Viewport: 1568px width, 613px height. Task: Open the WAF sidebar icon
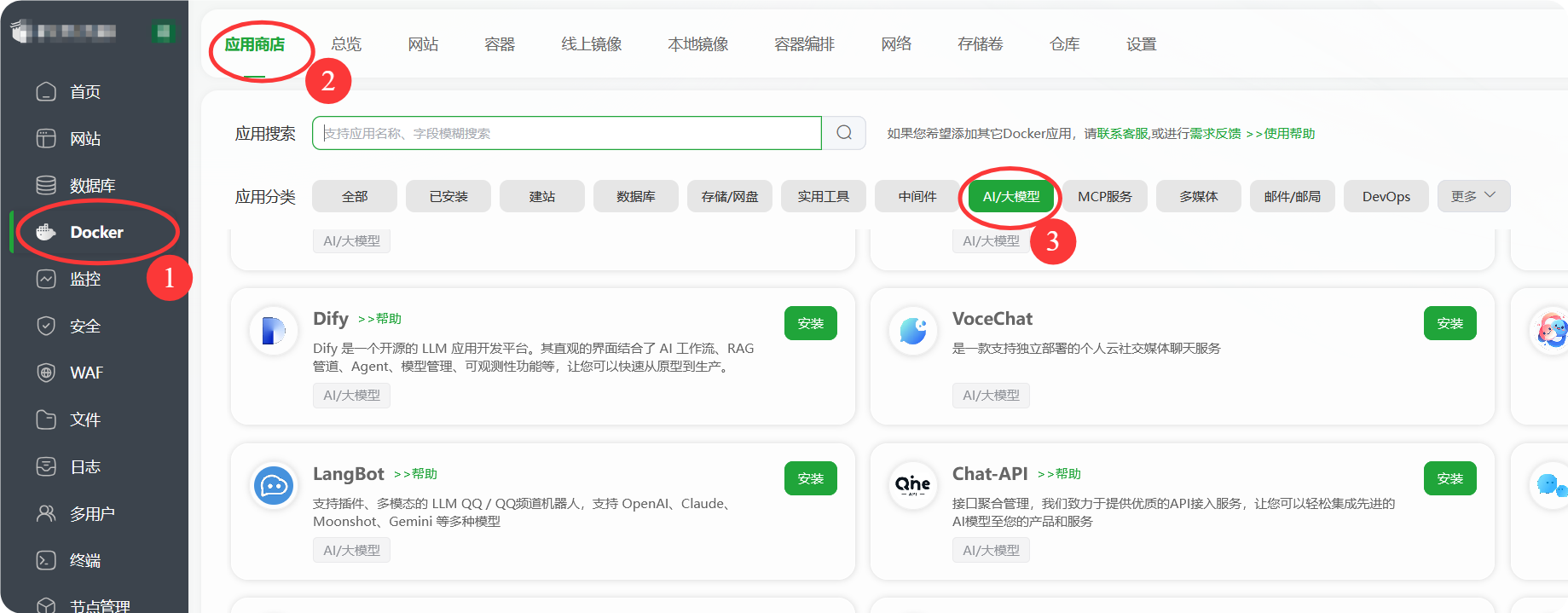tap(46, 373)
